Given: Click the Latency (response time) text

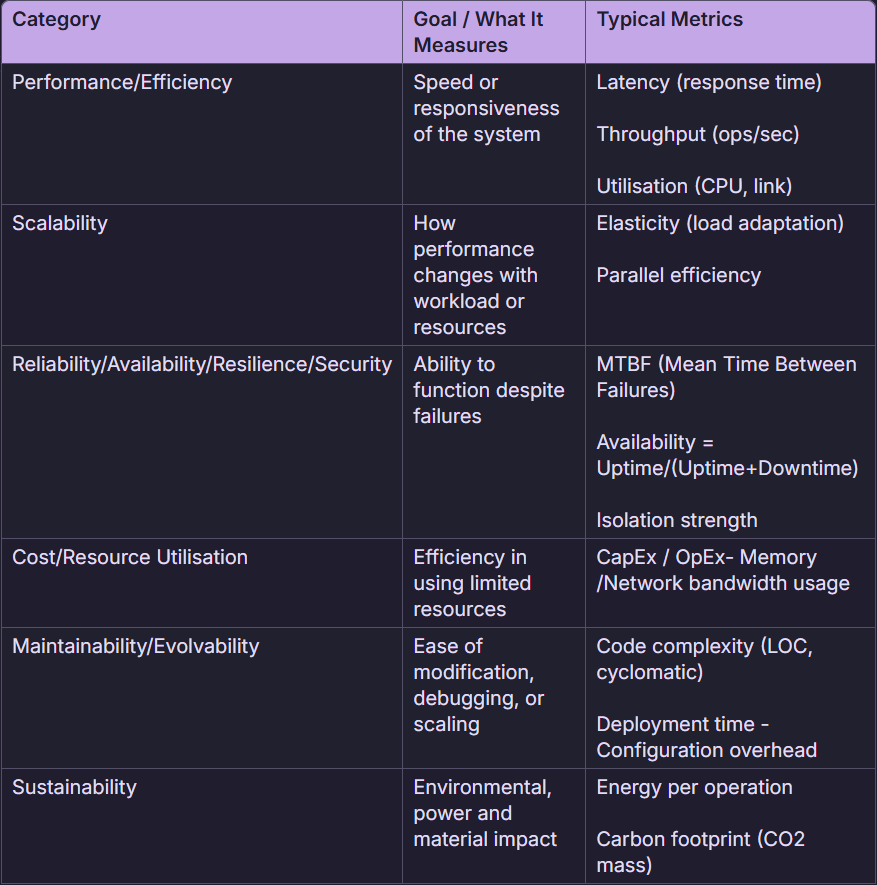Looking at the screenshot, I should pyautogui.click(x=709, y=82).
